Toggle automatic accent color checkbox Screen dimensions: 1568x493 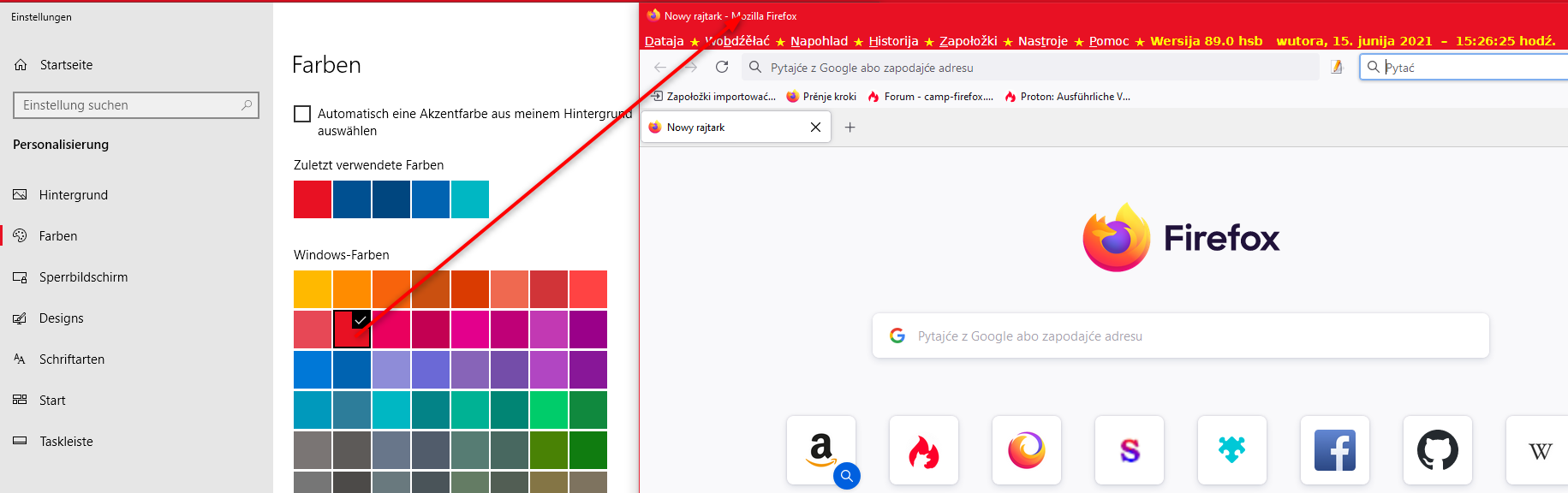point(302,114)
